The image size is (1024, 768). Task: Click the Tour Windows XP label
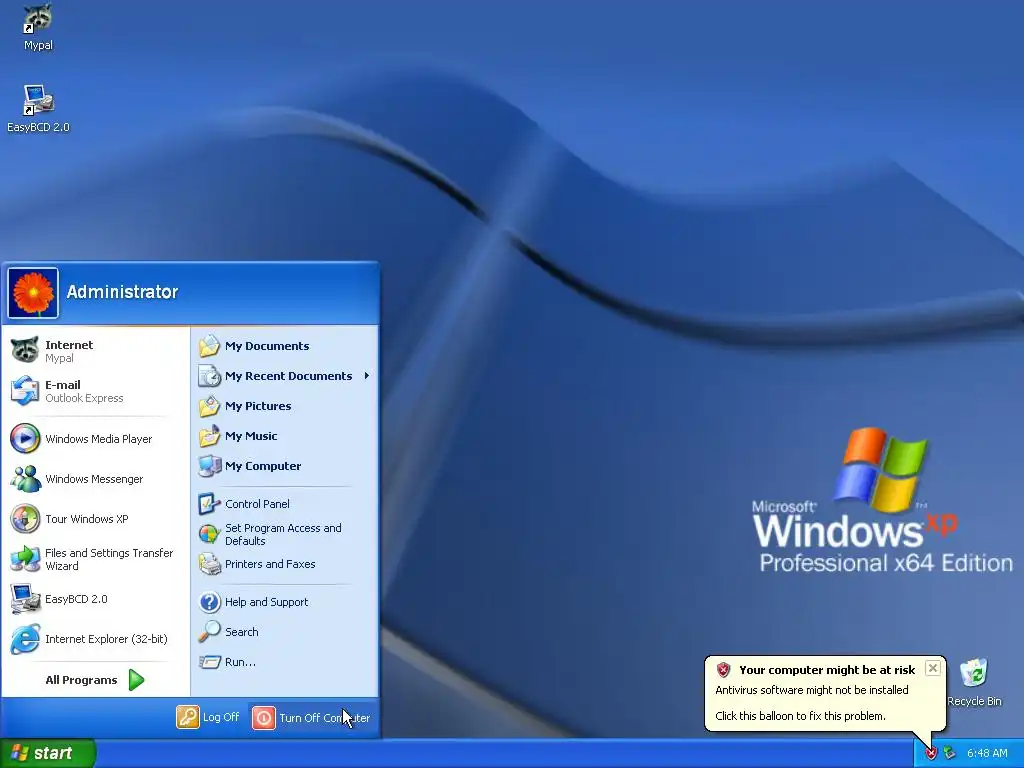pos(87,519)
